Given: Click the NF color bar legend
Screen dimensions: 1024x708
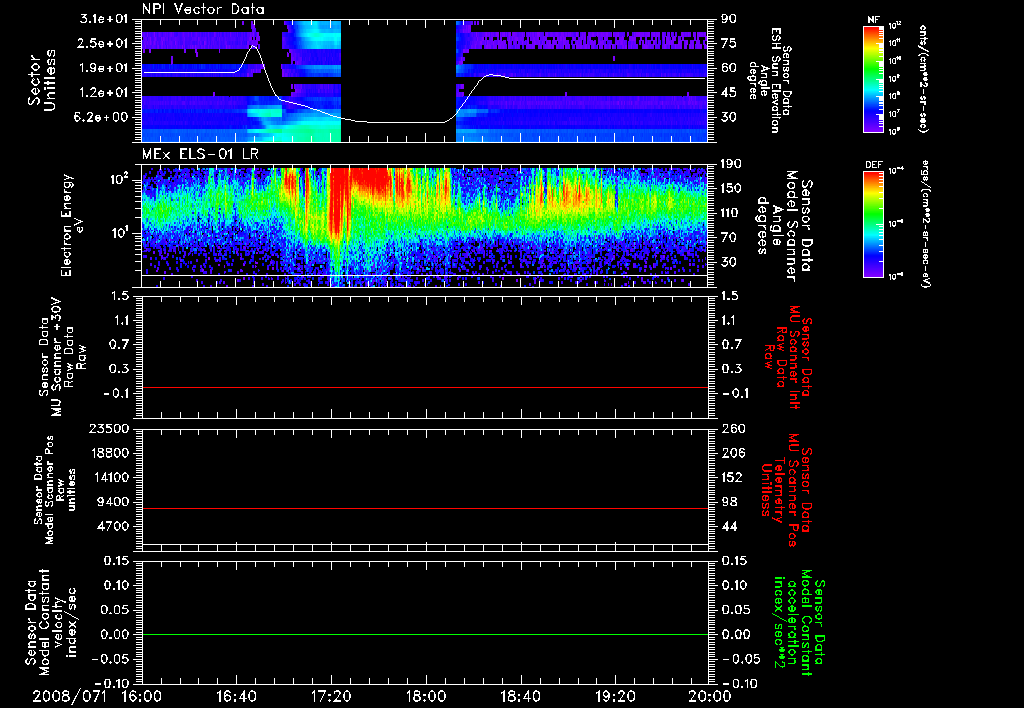Looking at the screenshot, I should pyautogui.click(x=874, y=78).
